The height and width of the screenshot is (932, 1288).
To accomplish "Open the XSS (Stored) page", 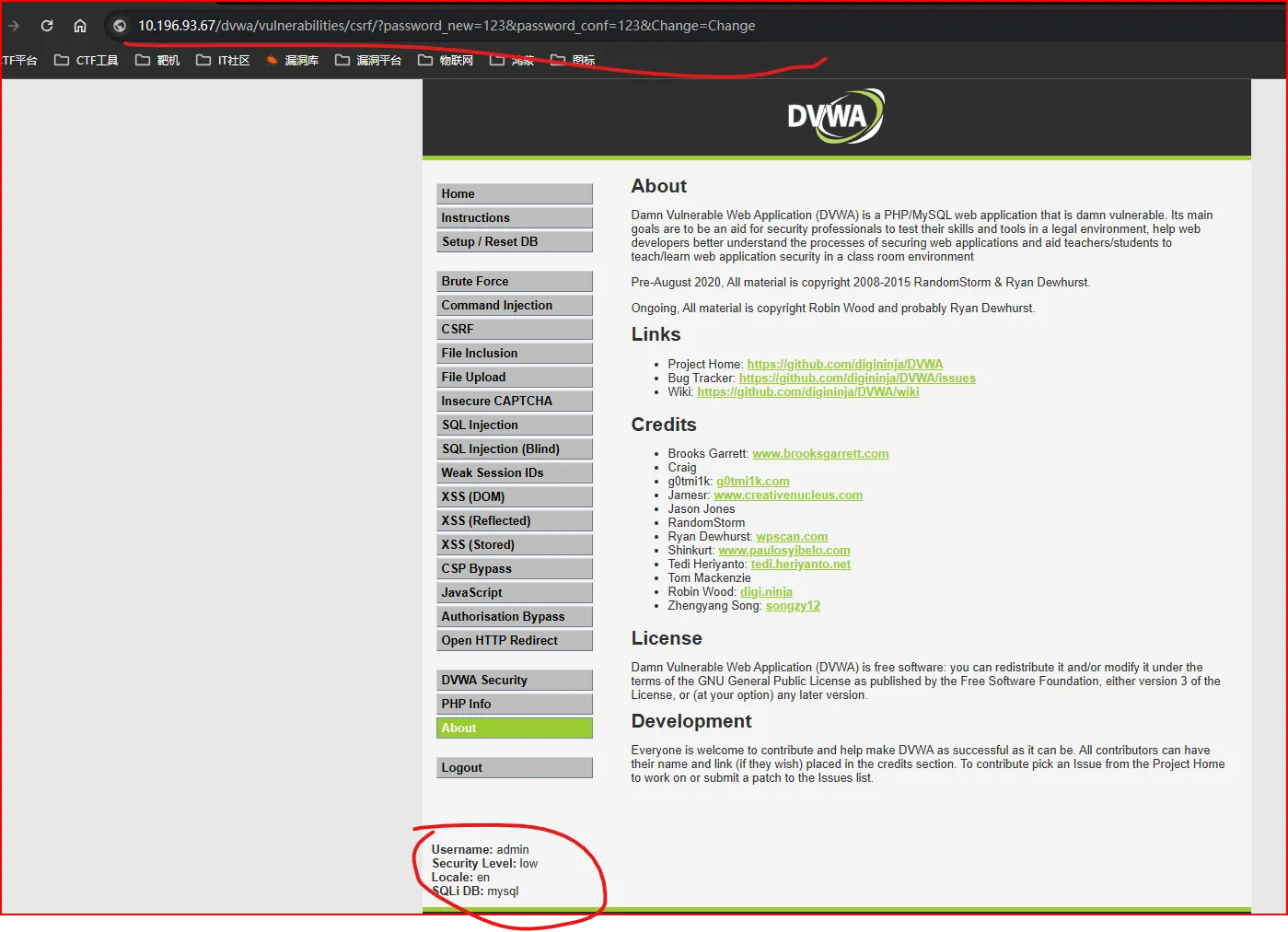I will [514, 544].
